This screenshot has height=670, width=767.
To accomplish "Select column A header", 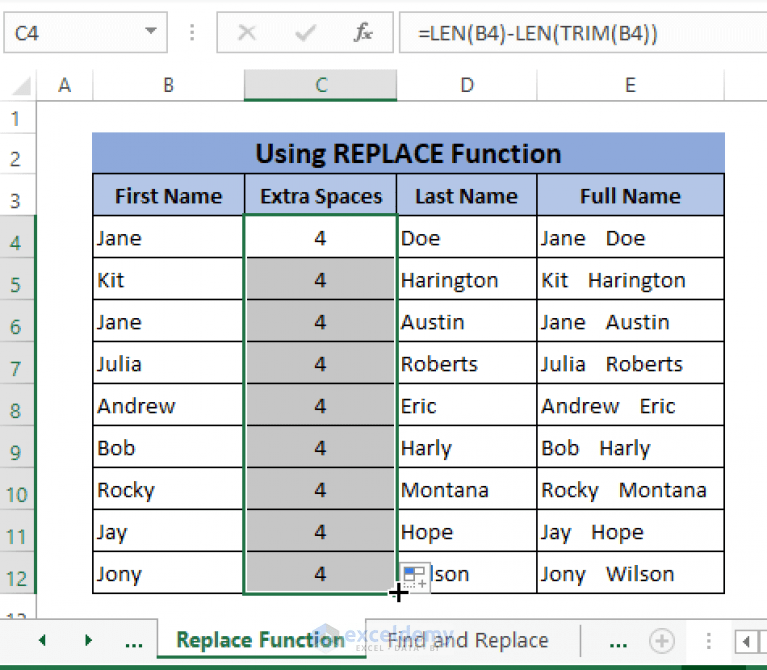I will (x=65, y=85).
